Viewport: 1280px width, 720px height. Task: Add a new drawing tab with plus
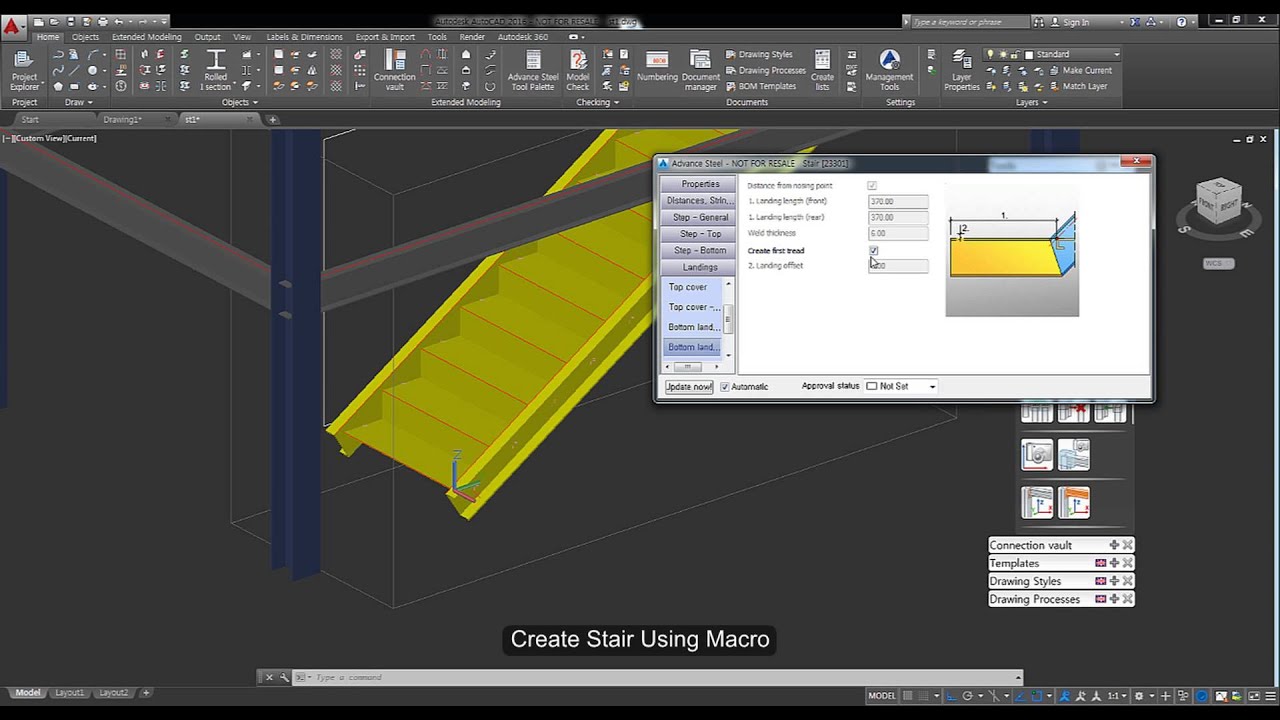(x=272, y=119)
